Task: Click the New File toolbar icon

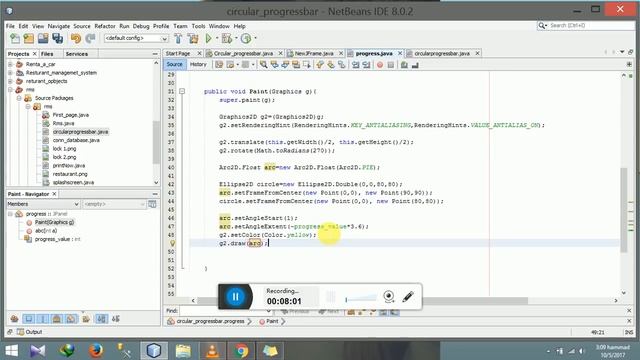Action: (x=15, y=38)
